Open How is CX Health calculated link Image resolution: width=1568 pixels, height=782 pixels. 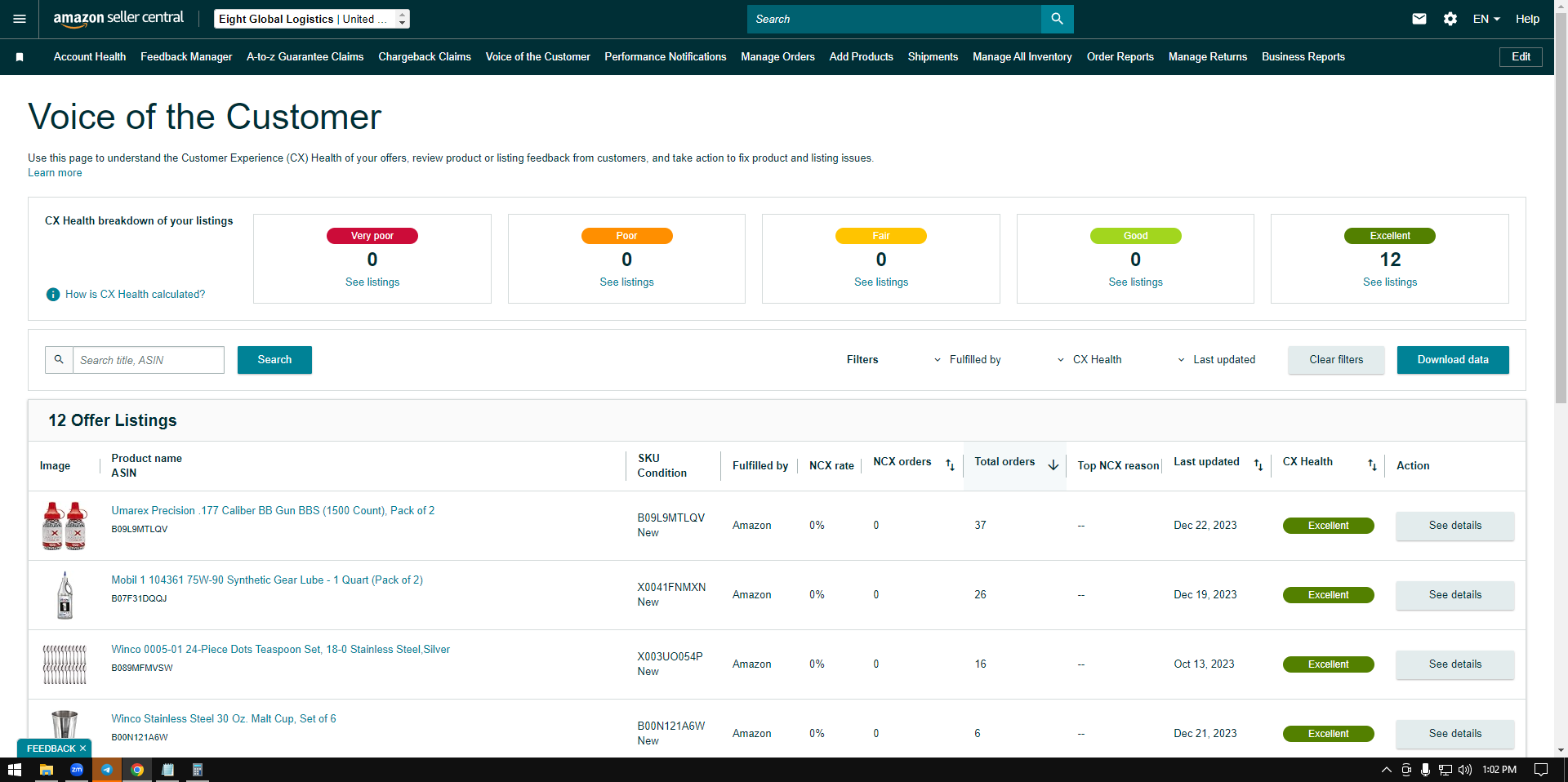(x=136, y=295)
